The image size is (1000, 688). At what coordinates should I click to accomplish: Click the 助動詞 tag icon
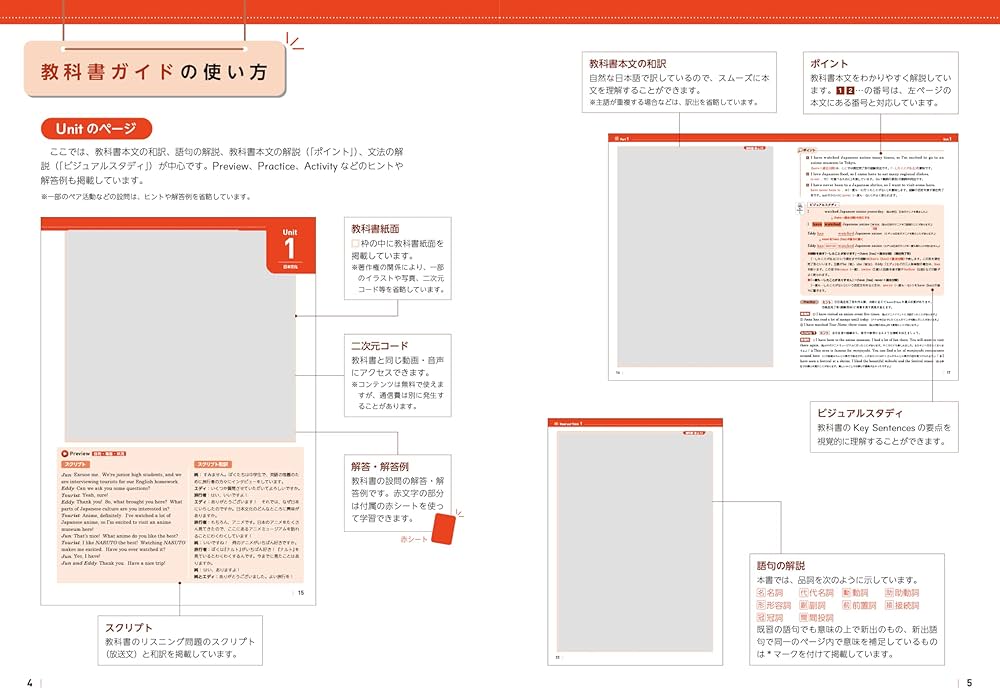901,592
